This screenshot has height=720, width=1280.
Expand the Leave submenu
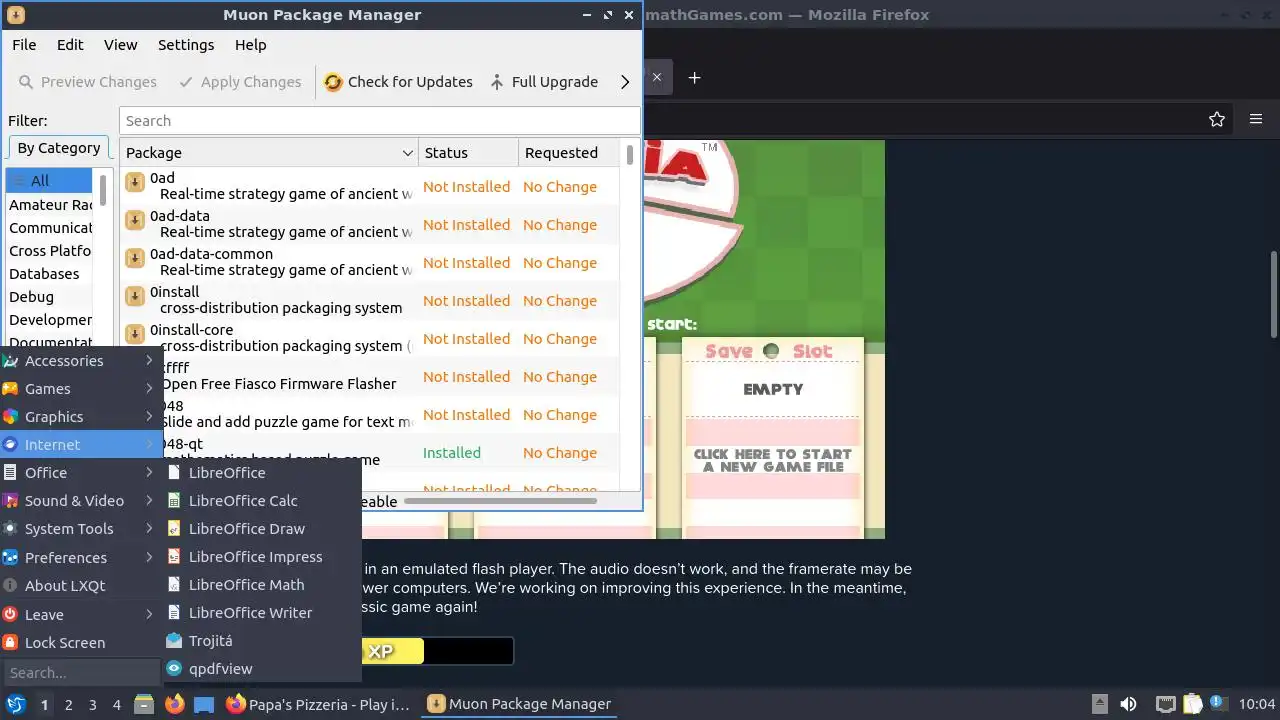(81, 614)
